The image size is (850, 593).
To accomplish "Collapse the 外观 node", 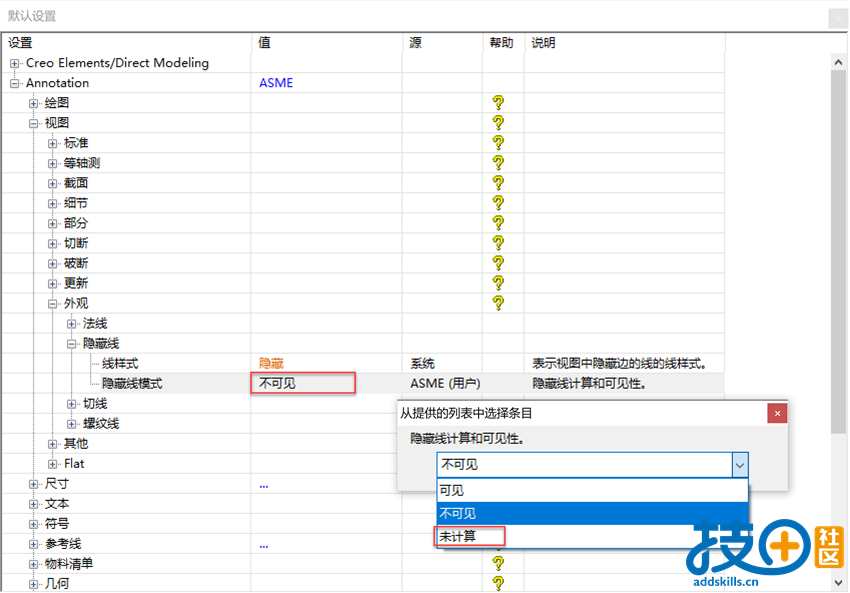I will (53, 304).
